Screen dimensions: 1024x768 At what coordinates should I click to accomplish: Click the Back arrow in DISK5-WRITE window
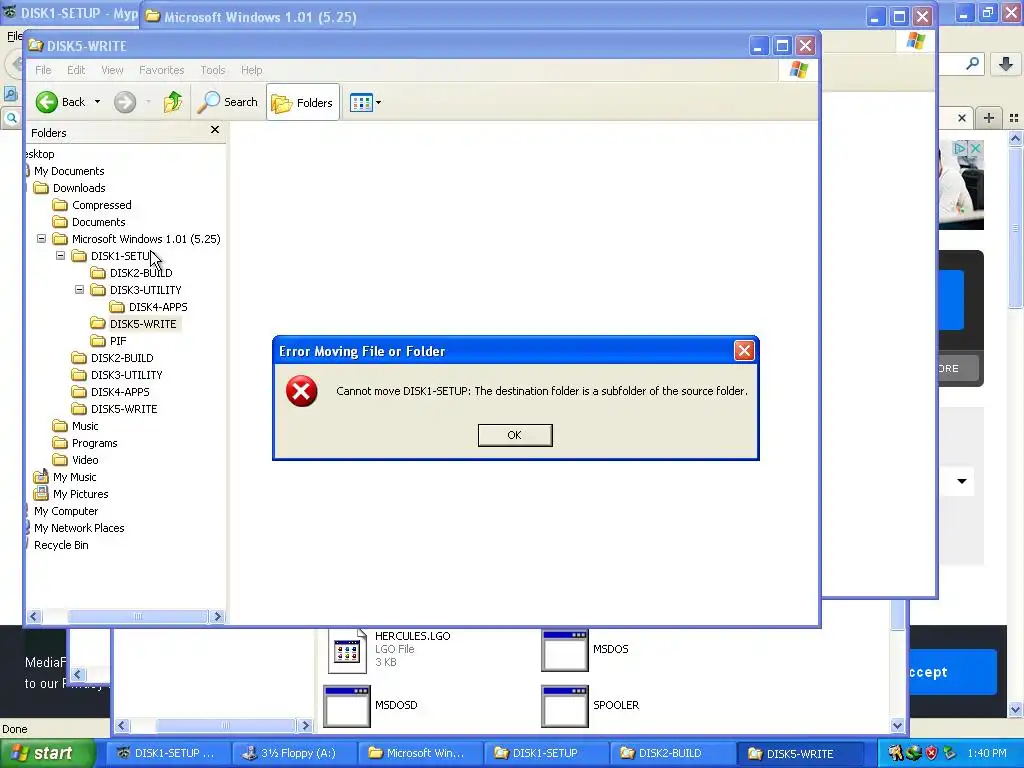coord(46,102)
